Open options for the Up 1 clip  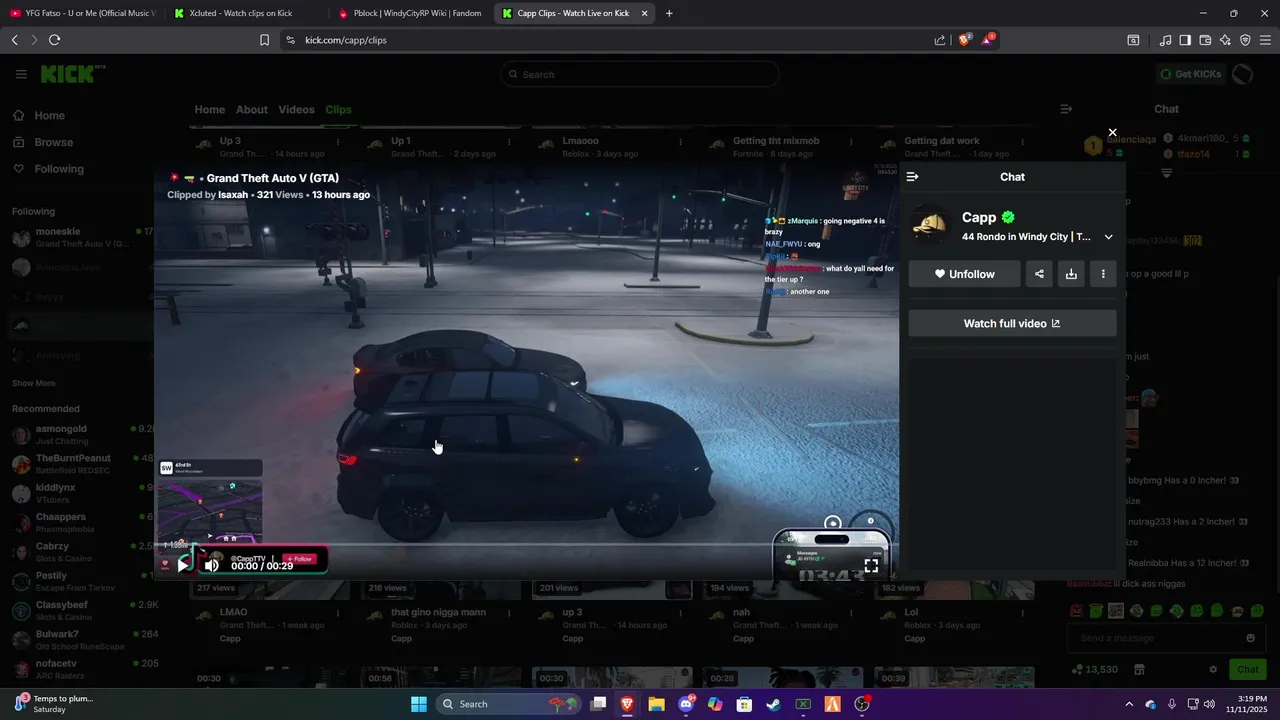point(509,142)
